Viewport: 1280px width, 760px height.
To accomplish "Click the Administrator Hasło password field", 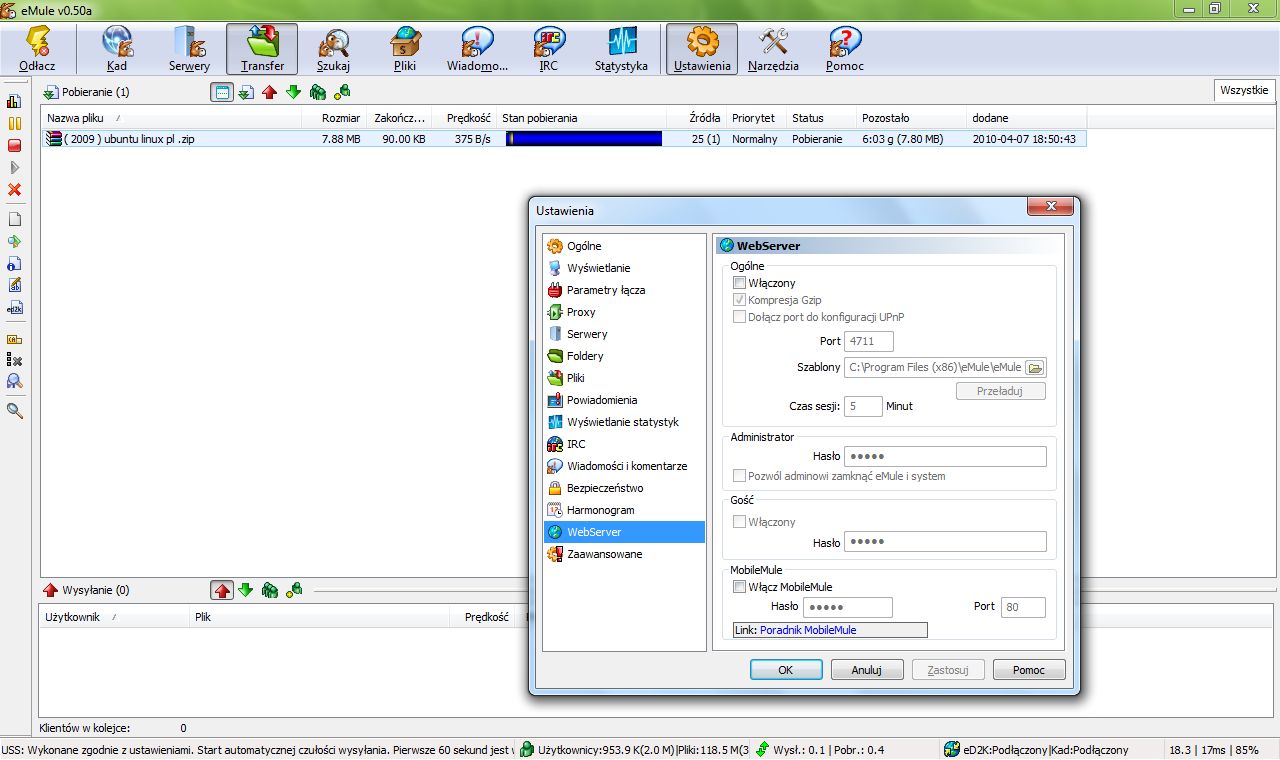I will [x=945, y=456].
